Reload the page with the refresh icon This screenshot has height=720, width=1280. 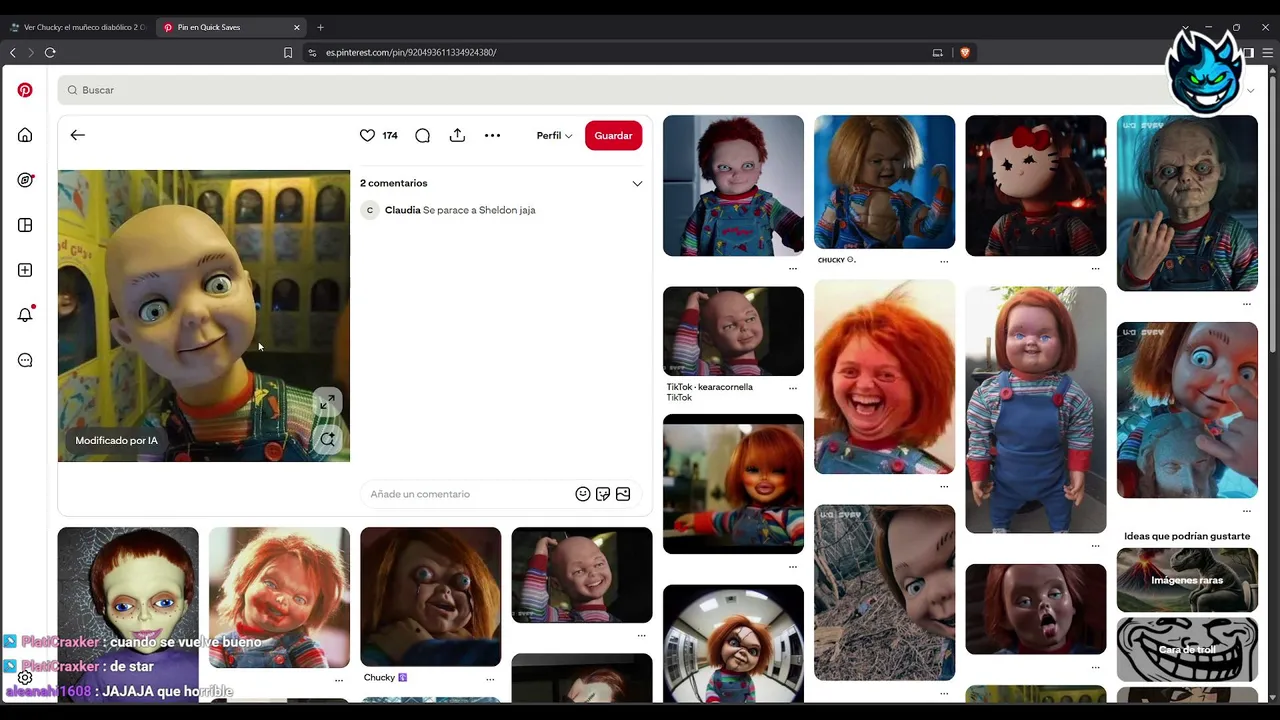coord(50,52)
